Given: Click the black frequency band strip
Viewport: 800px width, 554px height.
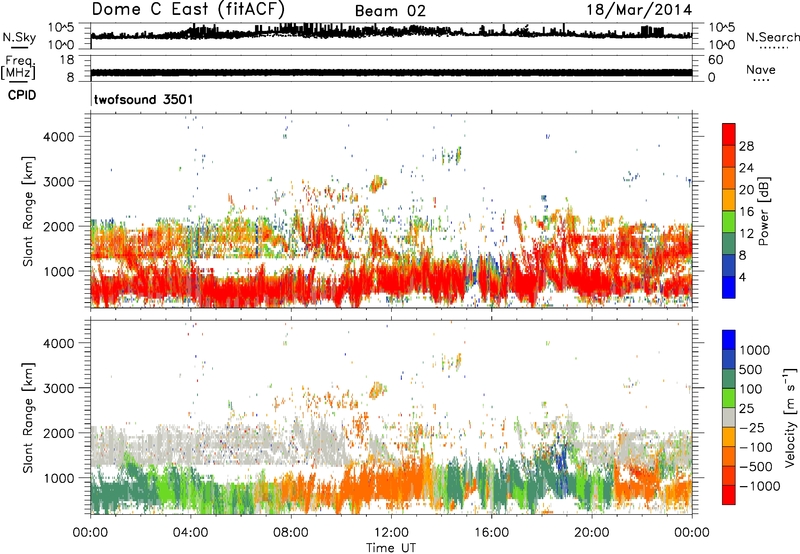Looking at the screenshot, I should click(x=391, y=72).
